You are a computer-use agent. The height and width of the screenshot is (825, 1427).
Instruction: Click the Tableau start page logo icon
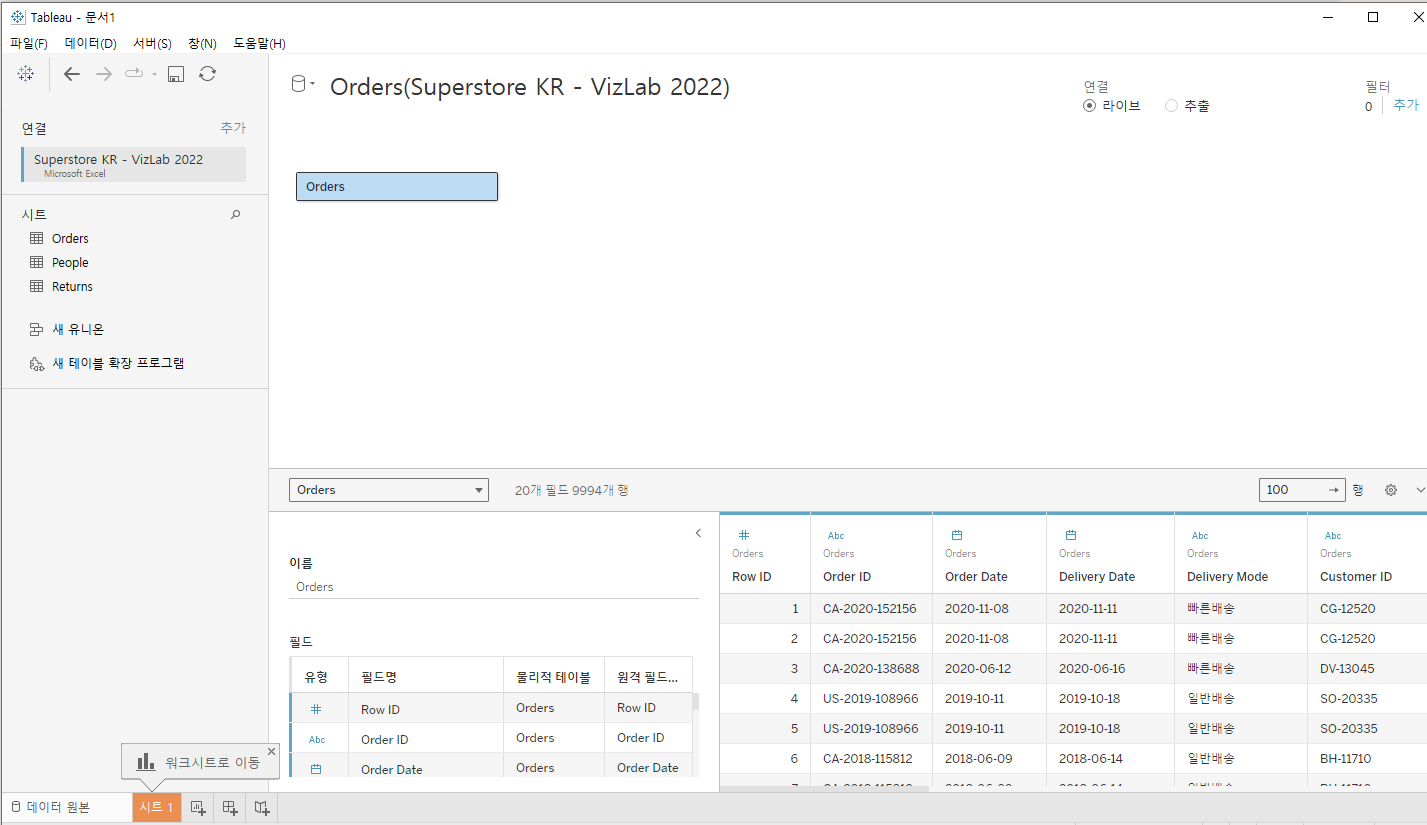[26, 73]
